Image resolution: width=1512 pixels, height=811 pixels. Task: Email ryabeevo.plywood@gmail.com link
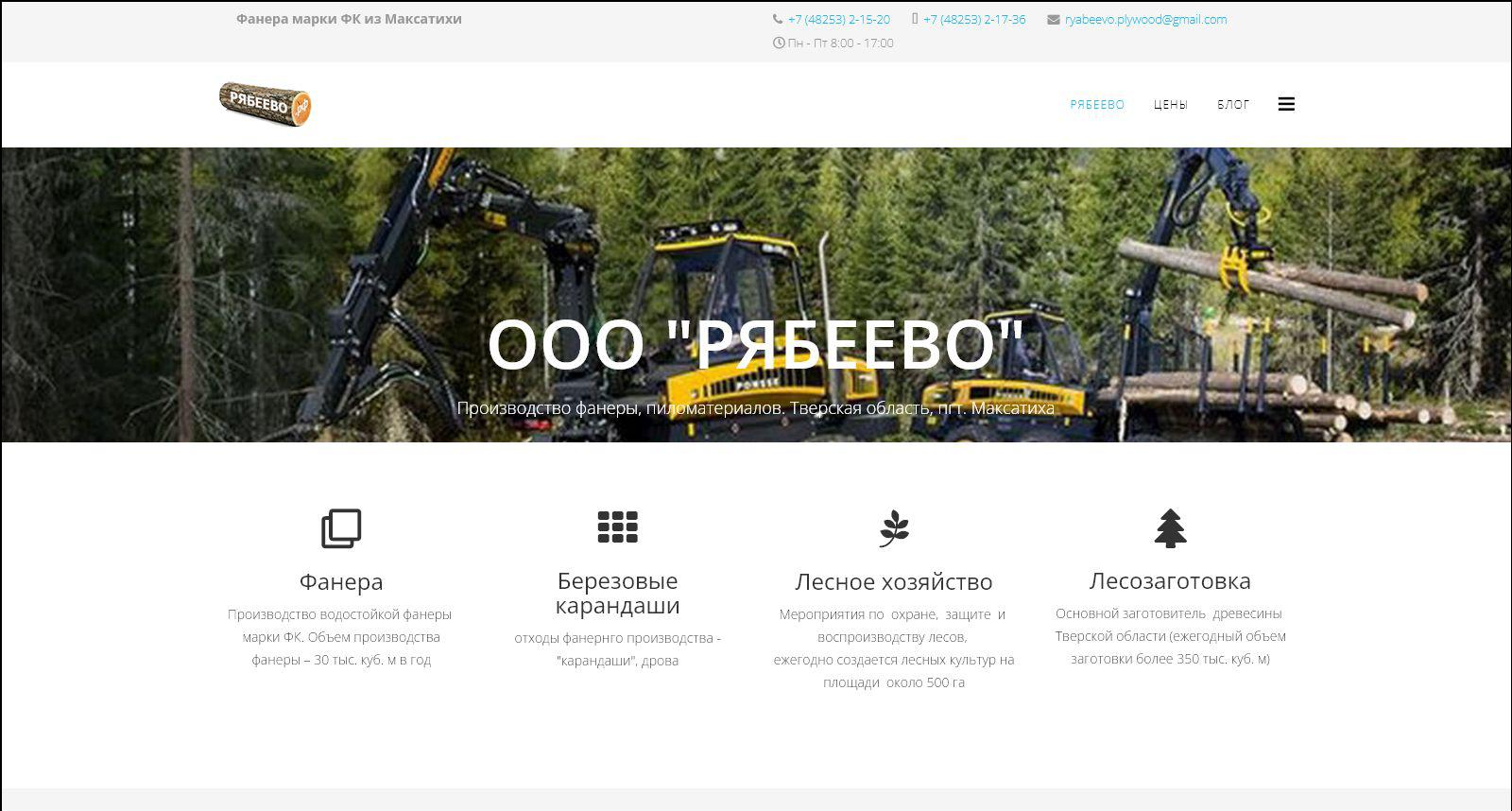coord(1145,20)
